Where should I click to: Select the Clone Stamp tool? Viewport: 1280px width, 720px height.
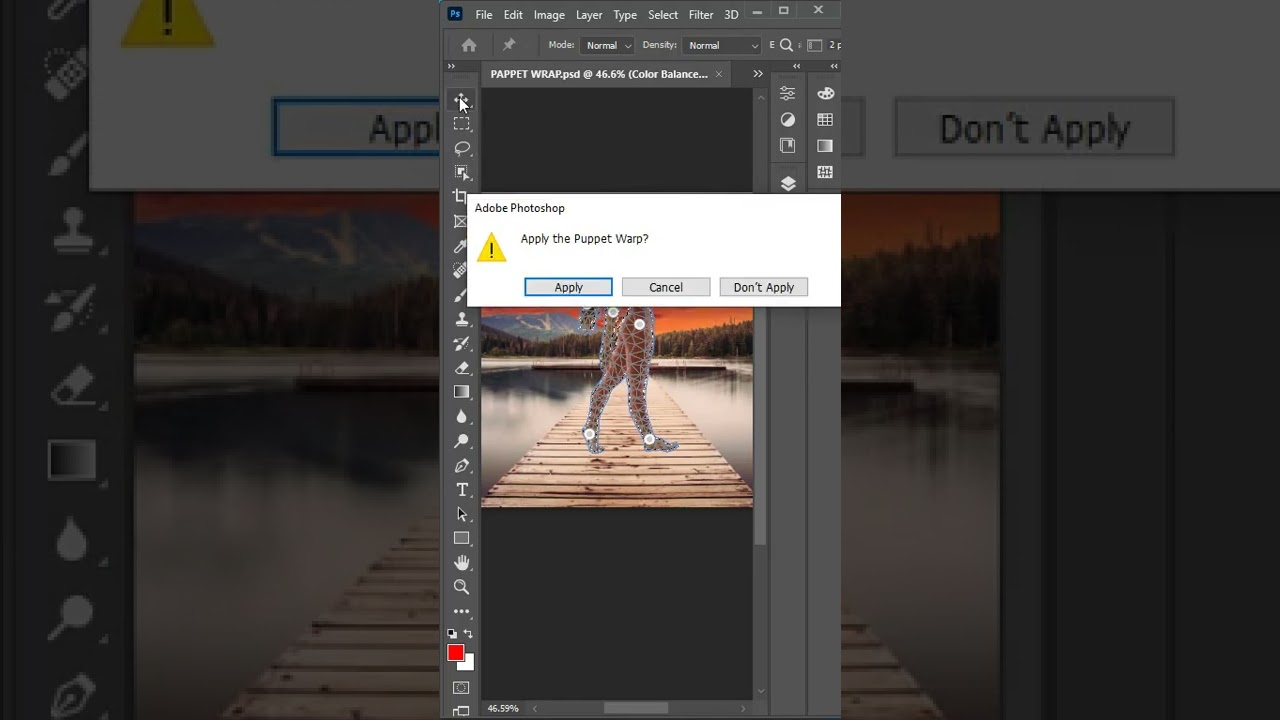(461, 319)
